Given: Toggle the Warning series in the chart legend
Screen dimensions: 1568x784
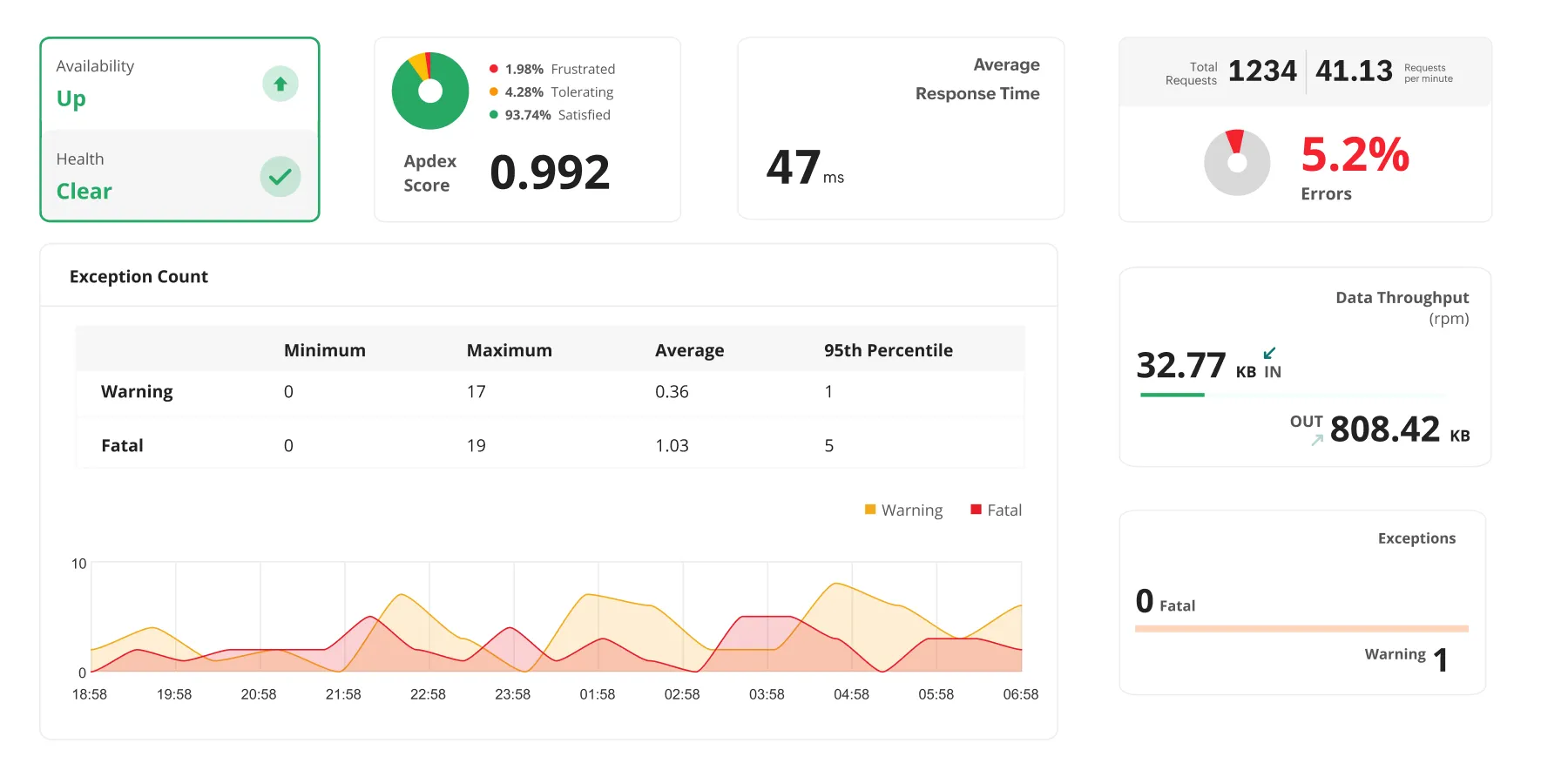Looking at the screenshot, I should [903, 510].
